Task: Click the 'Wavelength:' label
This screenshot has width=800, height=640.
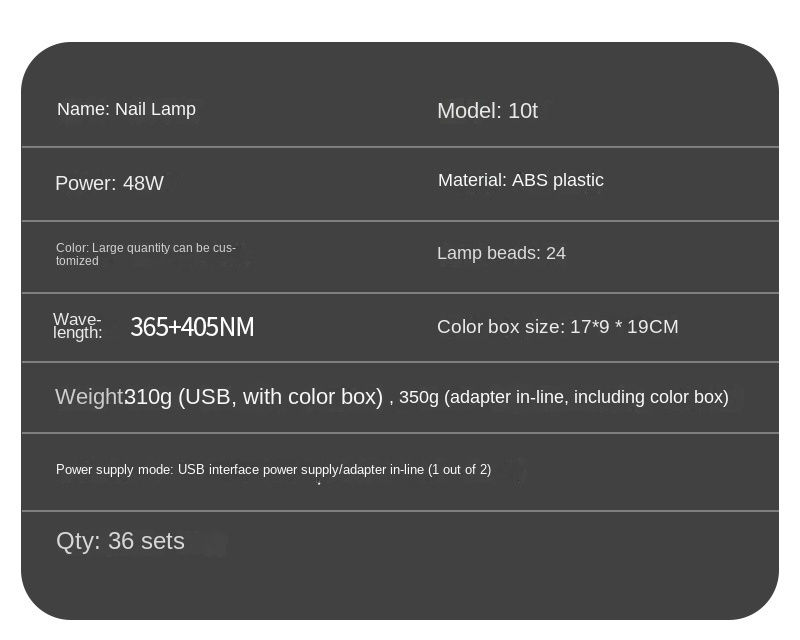Action: pos(78,326)
